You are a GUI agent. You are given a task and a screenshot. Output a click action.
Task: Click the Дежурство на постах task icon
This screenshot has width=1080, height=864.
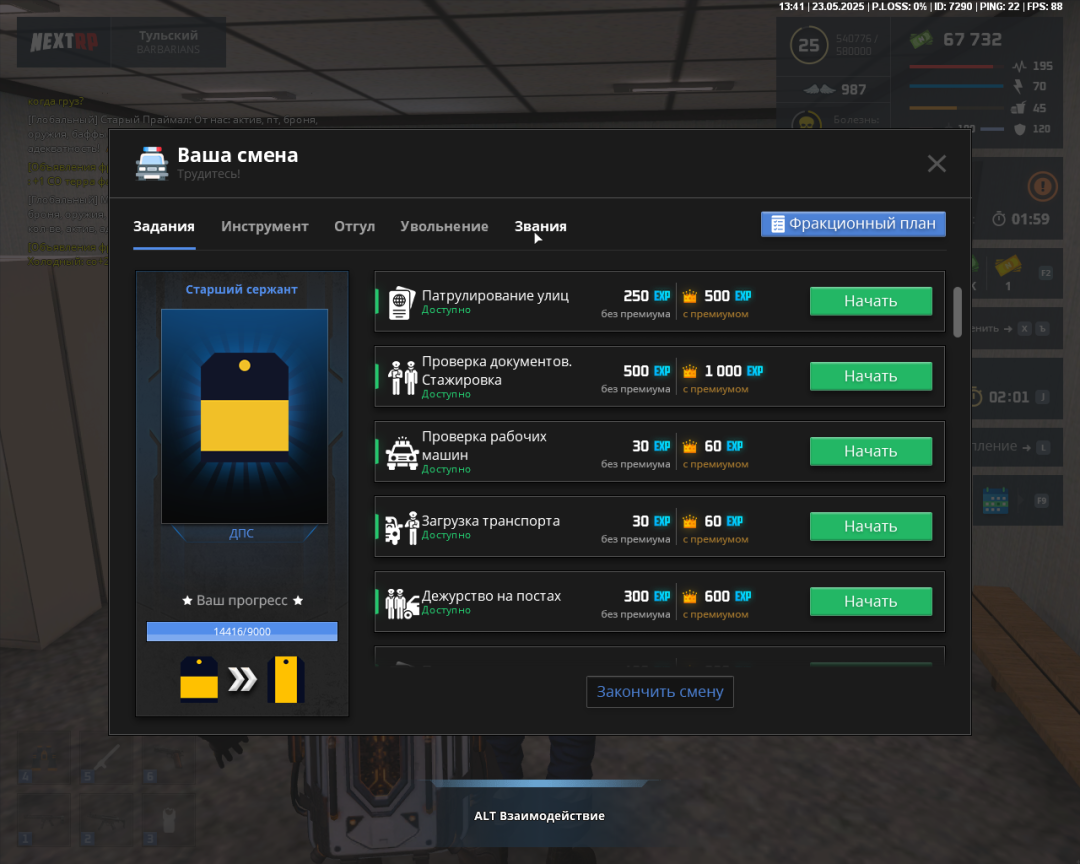[x=402, y=602]
